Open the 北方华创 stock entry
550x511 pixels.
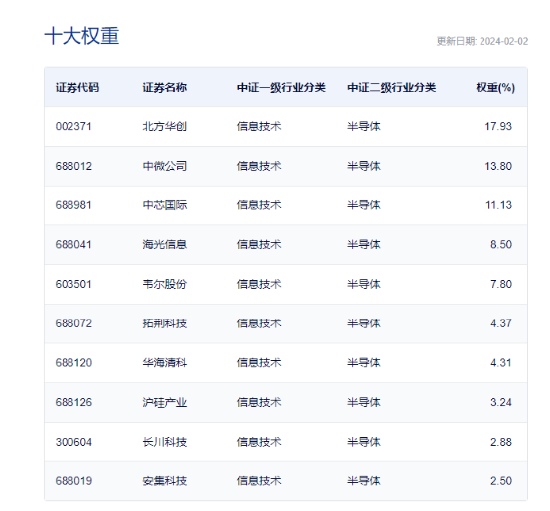click(x=165, y=126)
